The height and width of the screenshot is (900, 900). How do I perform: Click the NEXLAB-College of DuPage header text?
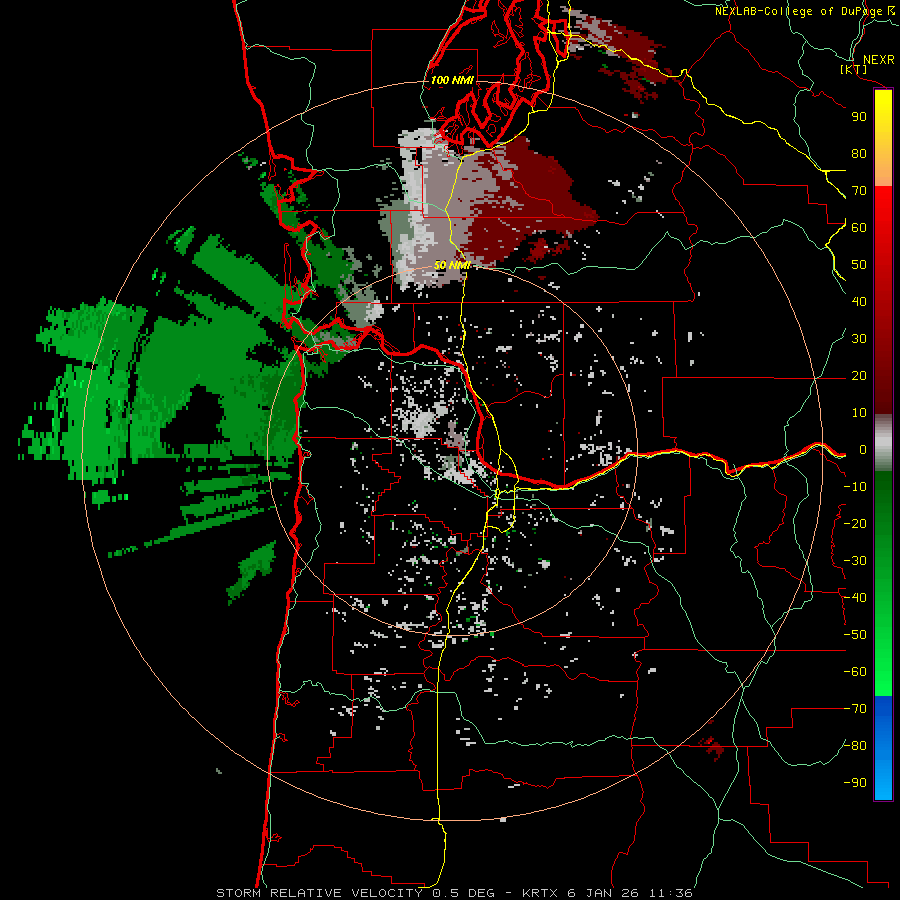[x=798, y=11]
